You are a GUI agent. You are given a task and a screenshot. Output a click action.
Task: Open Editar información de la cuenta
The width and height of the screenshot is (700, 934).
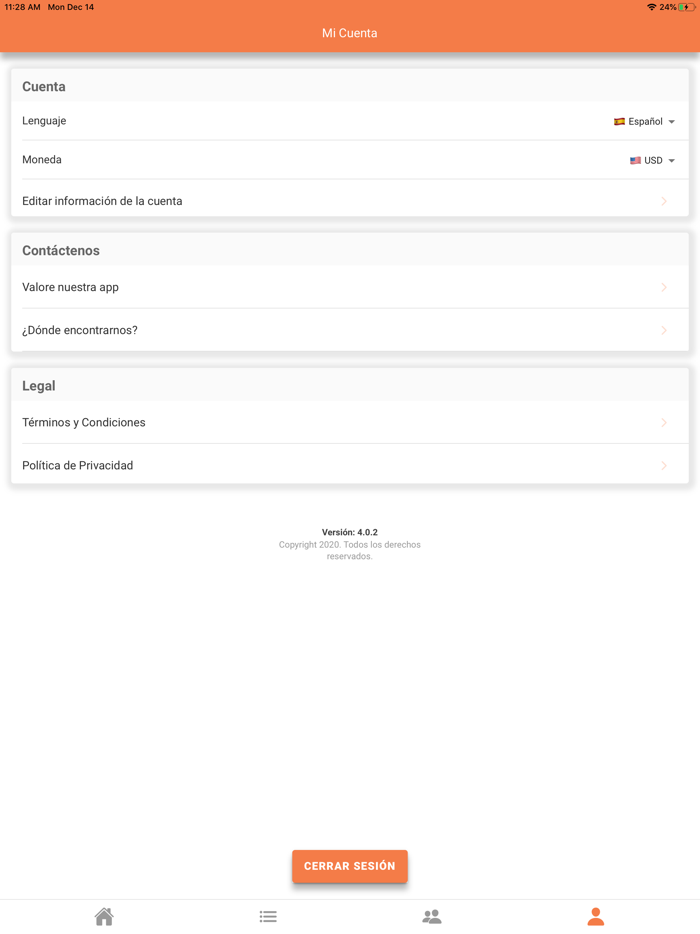pyautogui.click(x=102, y=201)
